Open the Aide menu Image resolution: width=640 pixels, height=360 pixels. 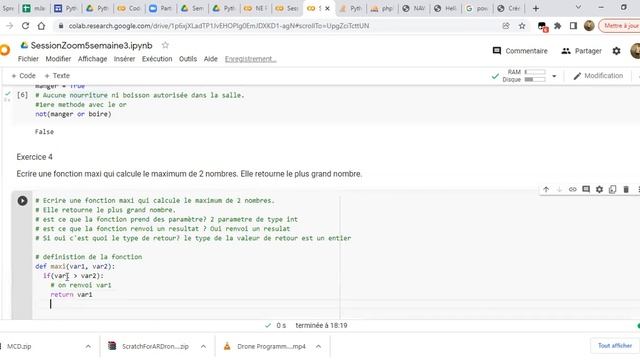pyautogui.click(x=211, y=59)
